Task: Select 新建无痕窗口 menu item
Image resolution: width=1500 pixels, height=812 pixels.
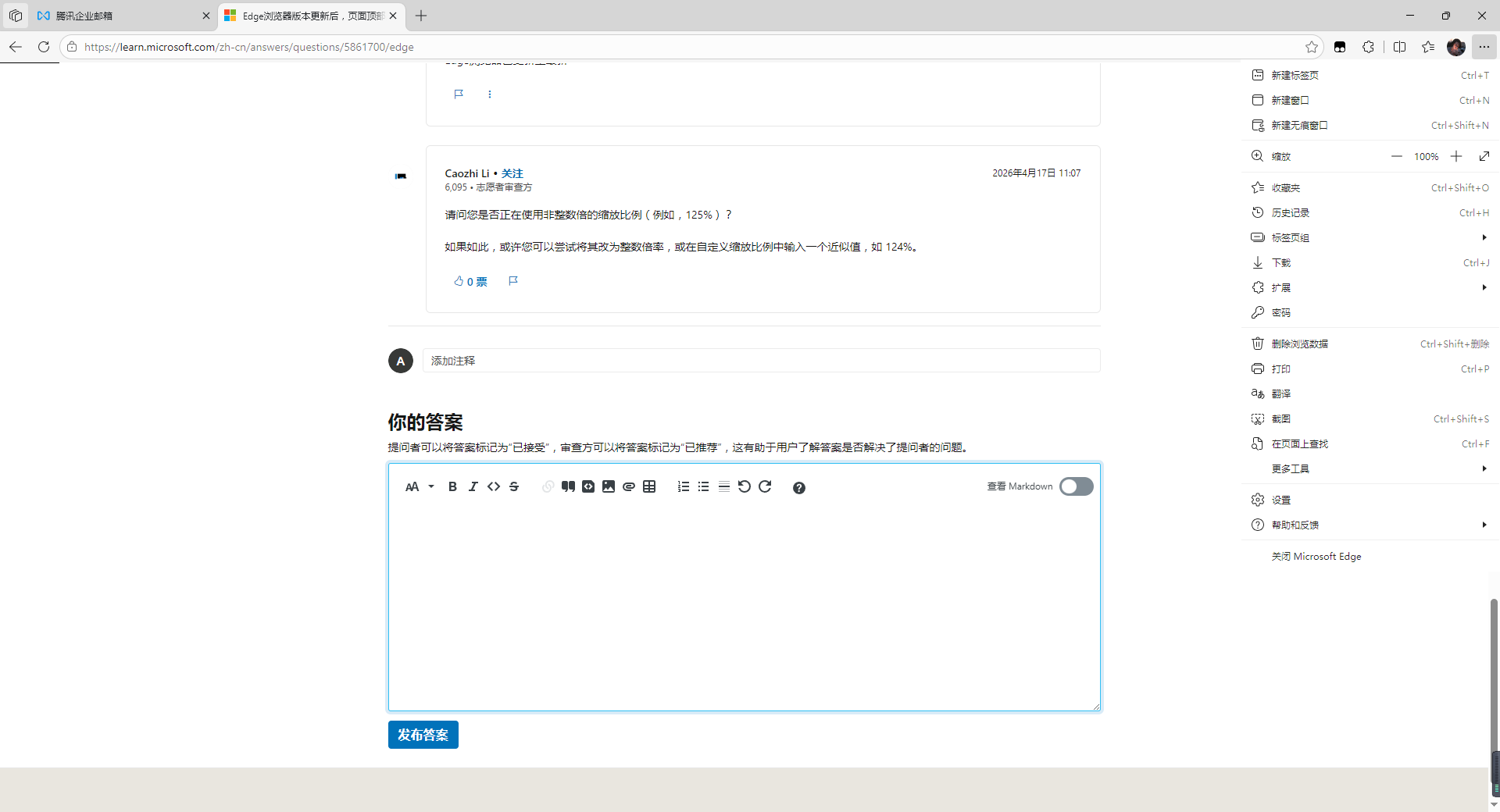Action: click(x=1370, y=125)
